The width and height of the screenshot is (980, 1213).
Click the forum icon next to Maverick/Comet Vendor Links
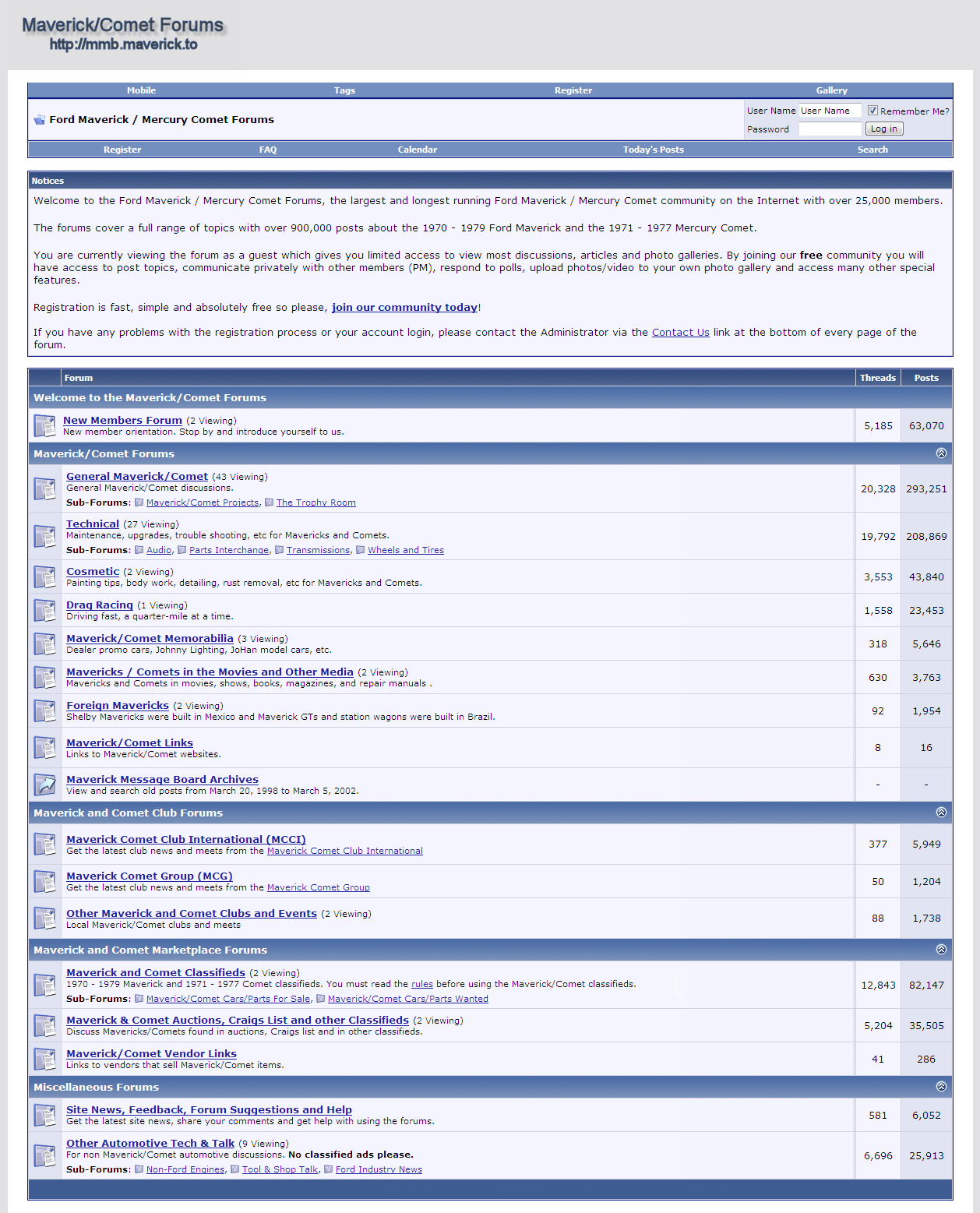[x=44, y=1059]
